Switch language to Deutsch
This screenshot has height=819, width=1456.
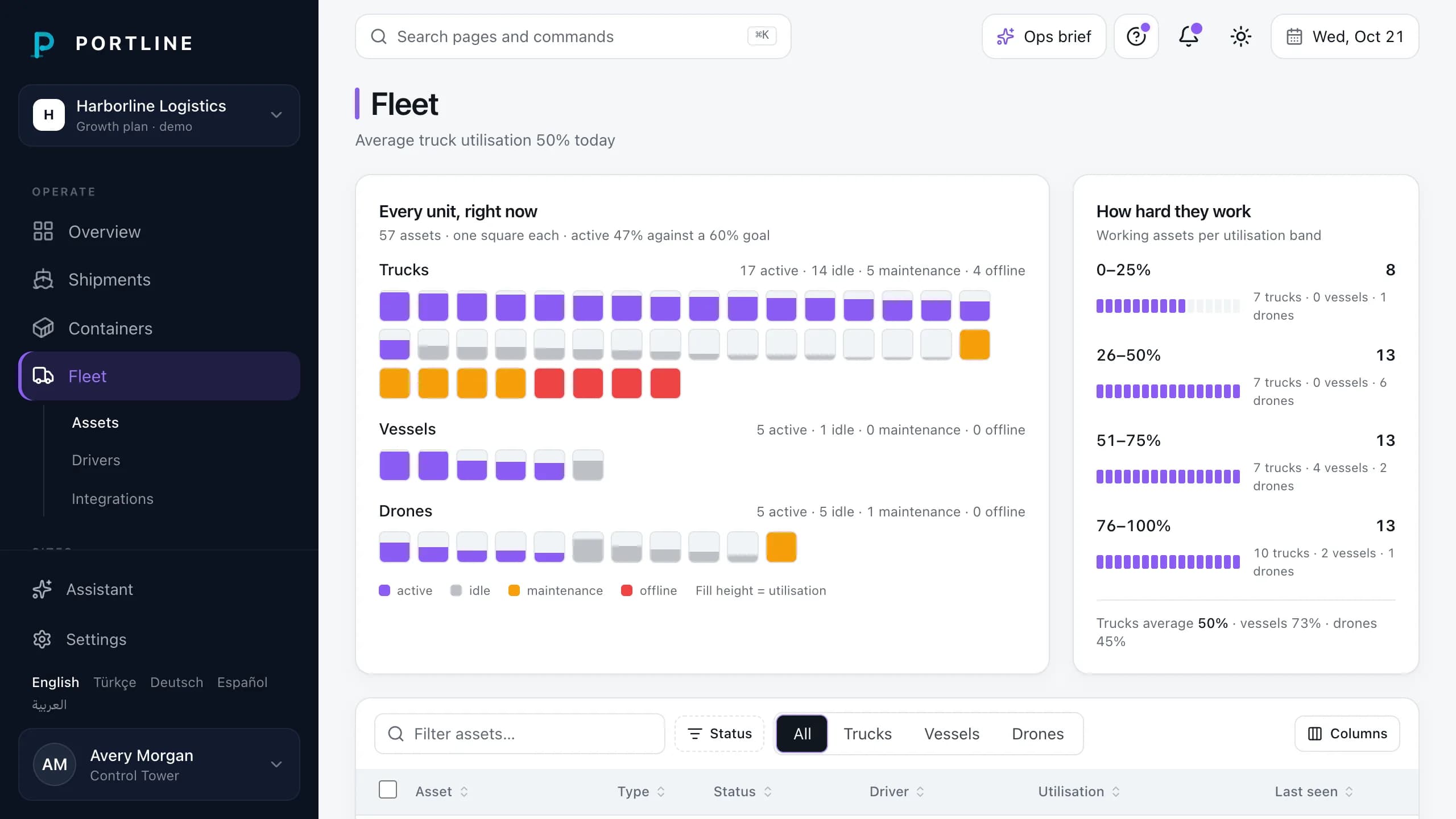[176, 682]
